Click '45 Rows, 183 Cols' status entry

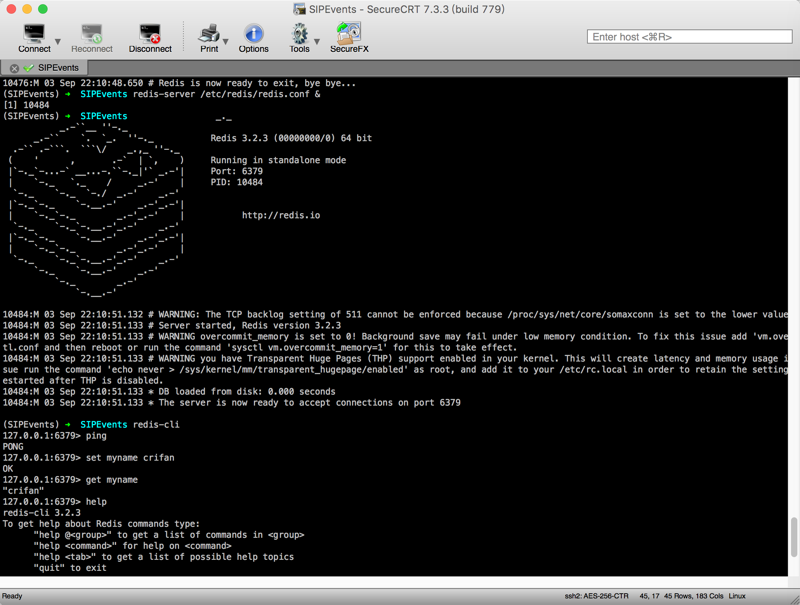click(x=694, y=596)
